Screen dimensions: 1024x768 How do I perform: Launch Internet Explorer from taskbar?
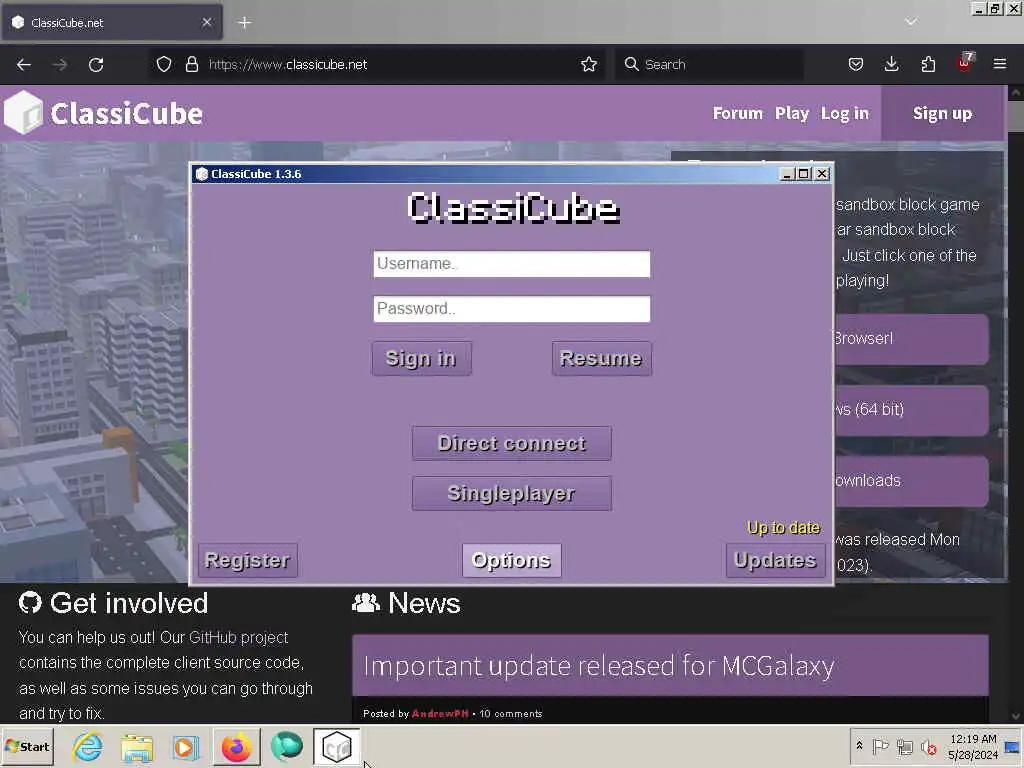[88, 746]
